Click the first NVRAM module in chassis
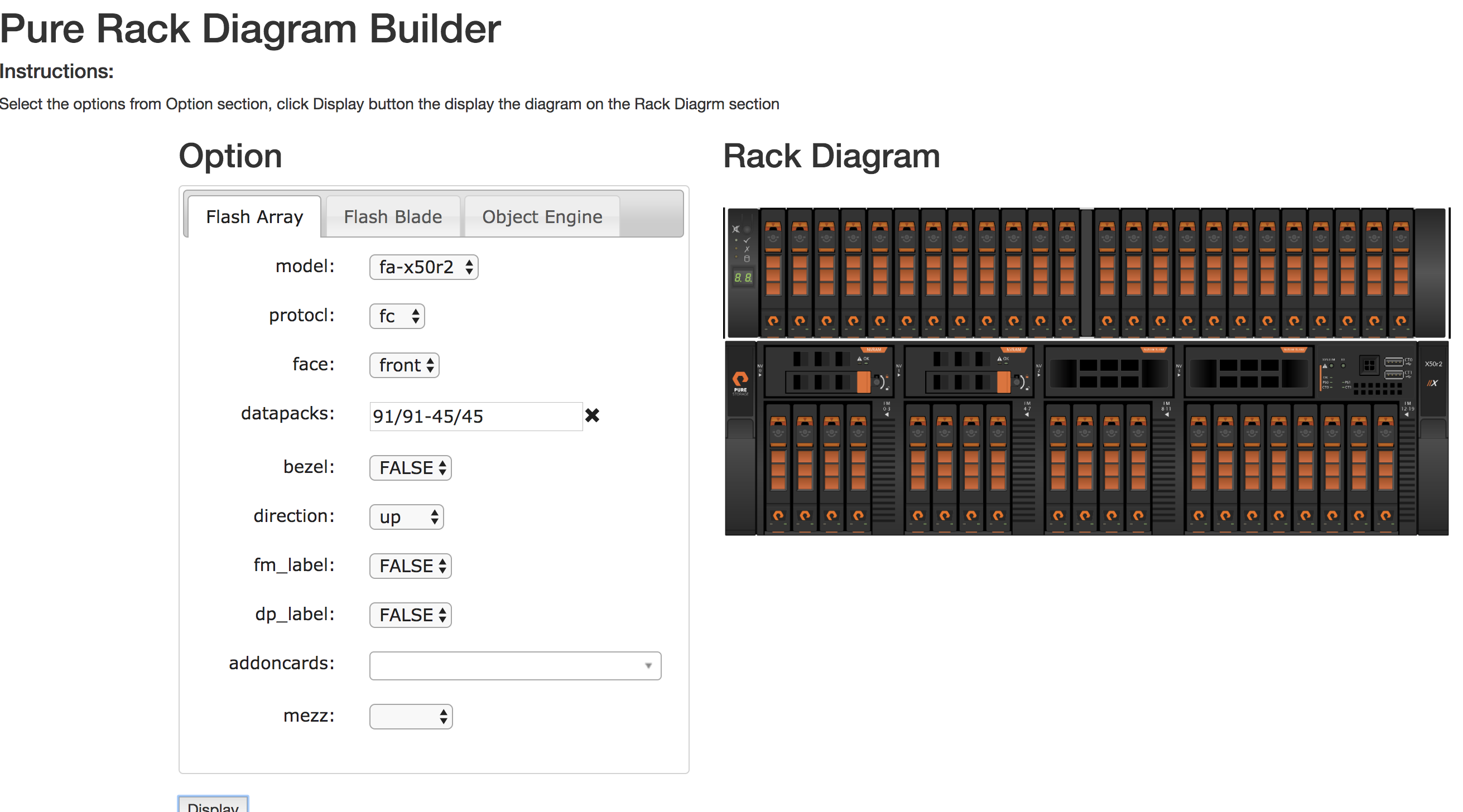 [829, 371]
